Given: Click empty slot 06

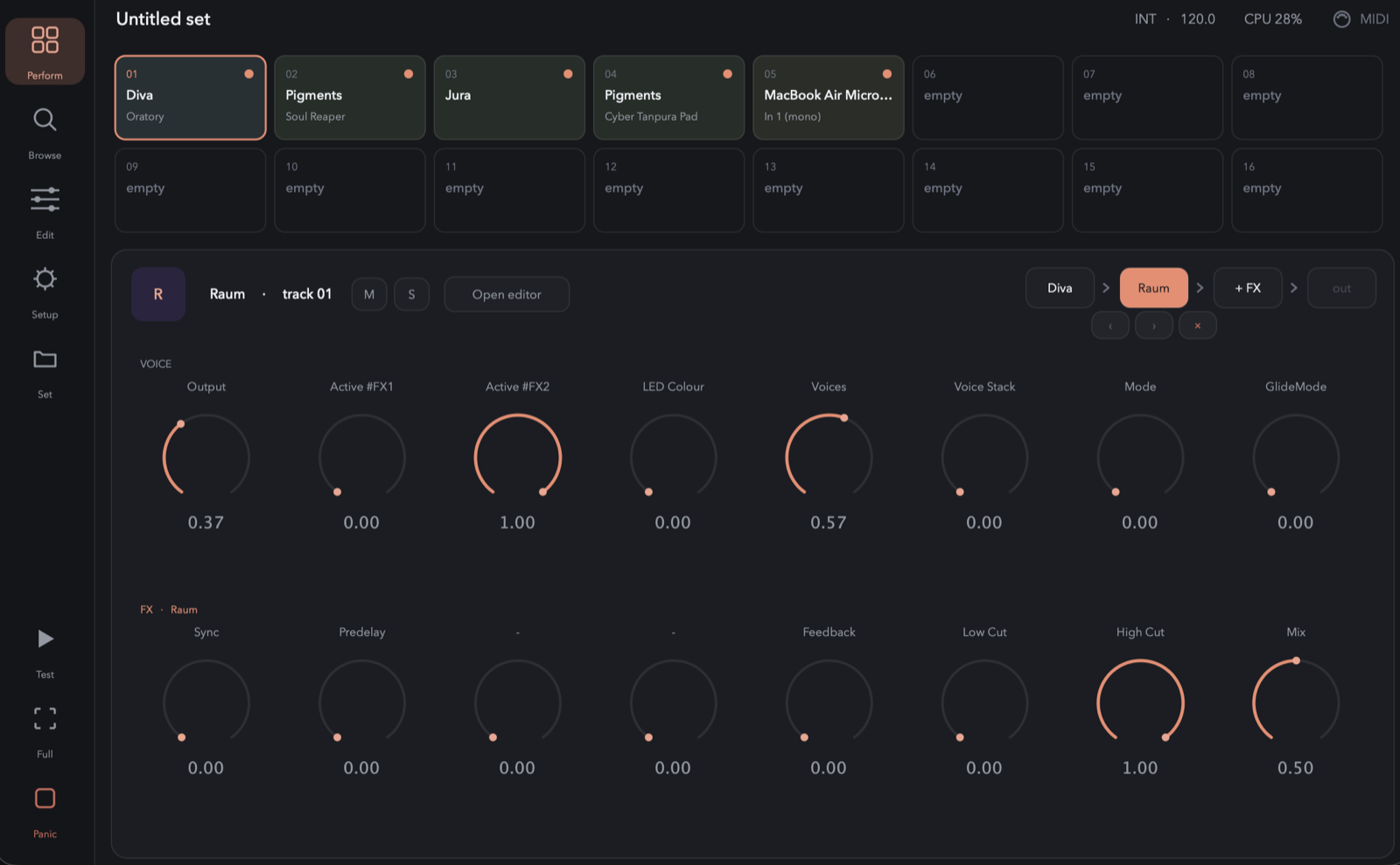Looking at the screenshot, I should 988,98.
